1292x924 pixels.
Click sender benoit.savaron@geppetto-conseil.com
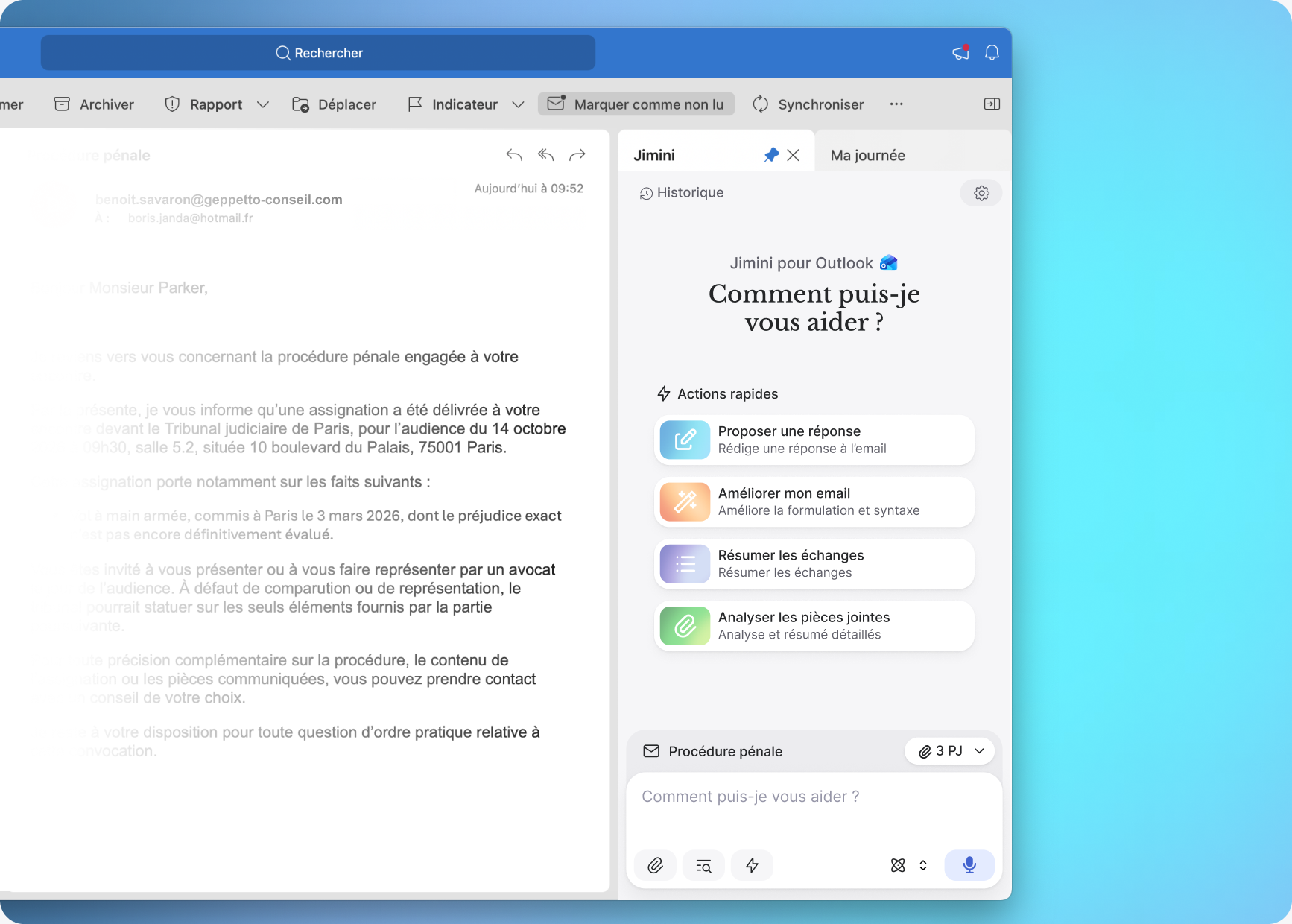[219, 200]
